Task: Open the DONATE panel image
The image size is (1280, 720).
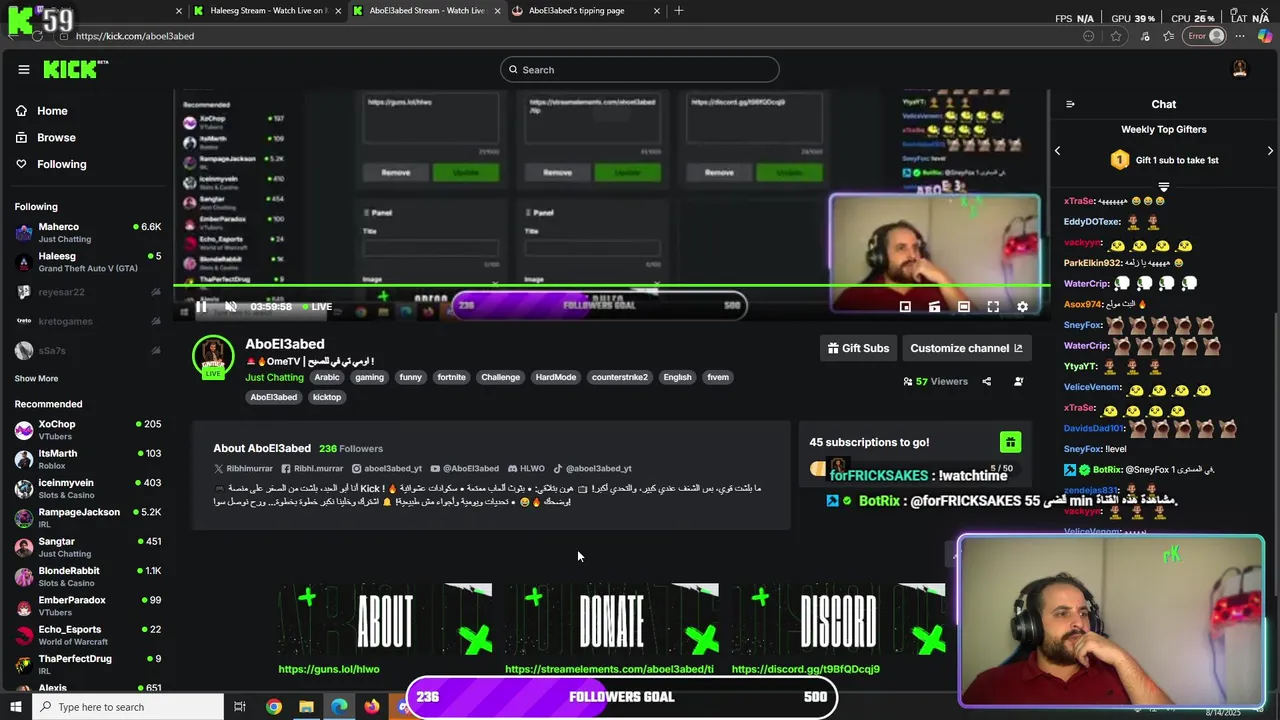Action: 612,621
